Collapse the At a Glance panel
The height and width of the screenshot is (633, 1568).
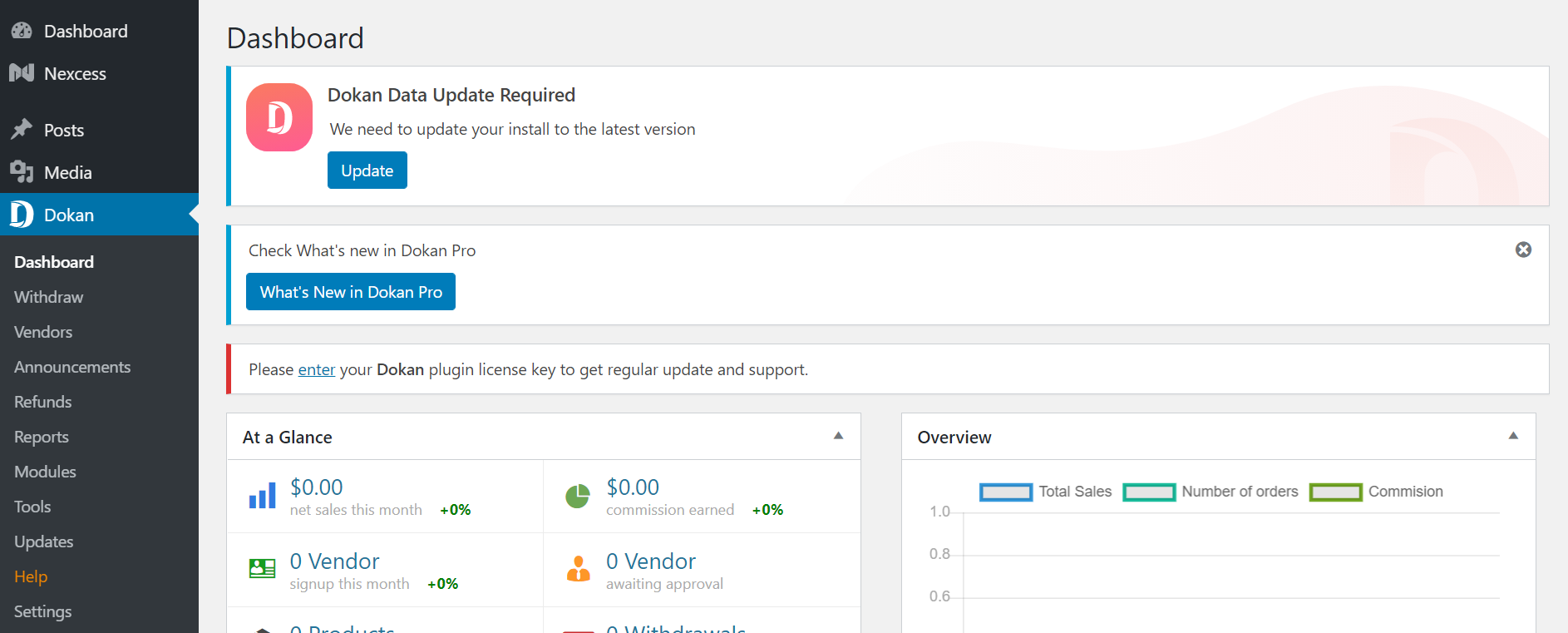click(x=838, y=436)
